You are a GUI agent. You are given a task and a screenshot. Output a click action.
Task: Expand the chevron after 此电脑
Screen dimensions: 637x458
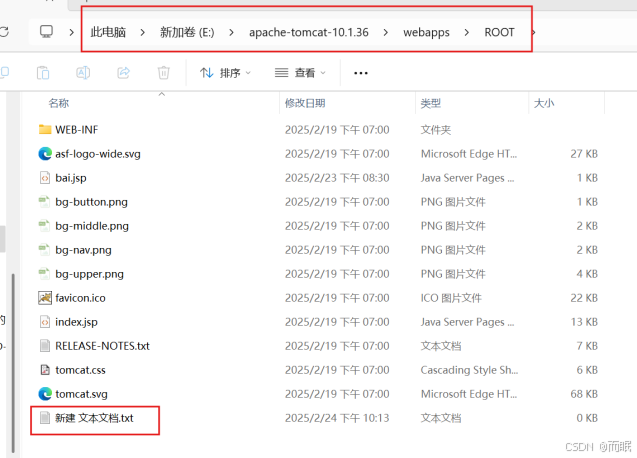click(143, 32)
